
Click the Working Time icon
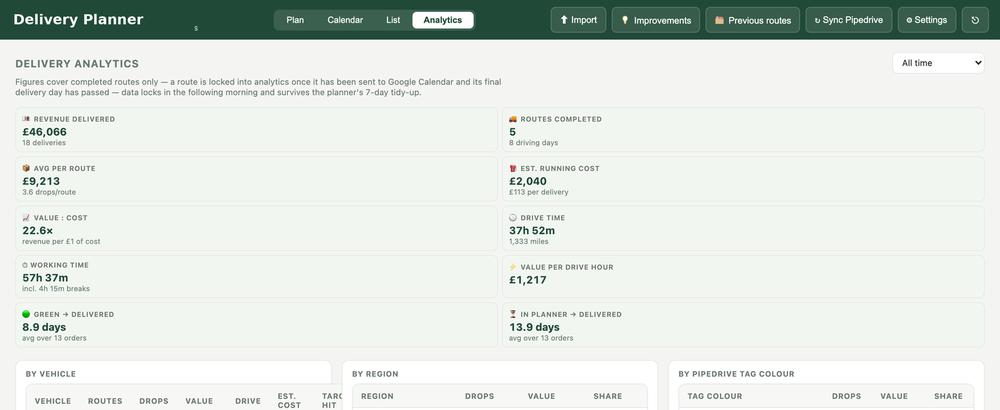click(x=25, y=265)
